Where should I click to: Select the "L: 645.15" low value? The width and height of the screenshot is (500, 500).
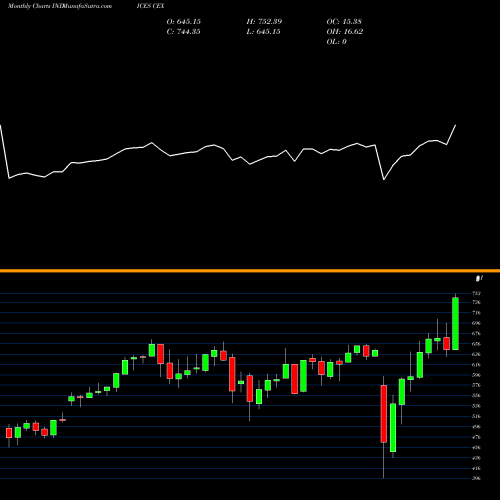coord(263,32)
